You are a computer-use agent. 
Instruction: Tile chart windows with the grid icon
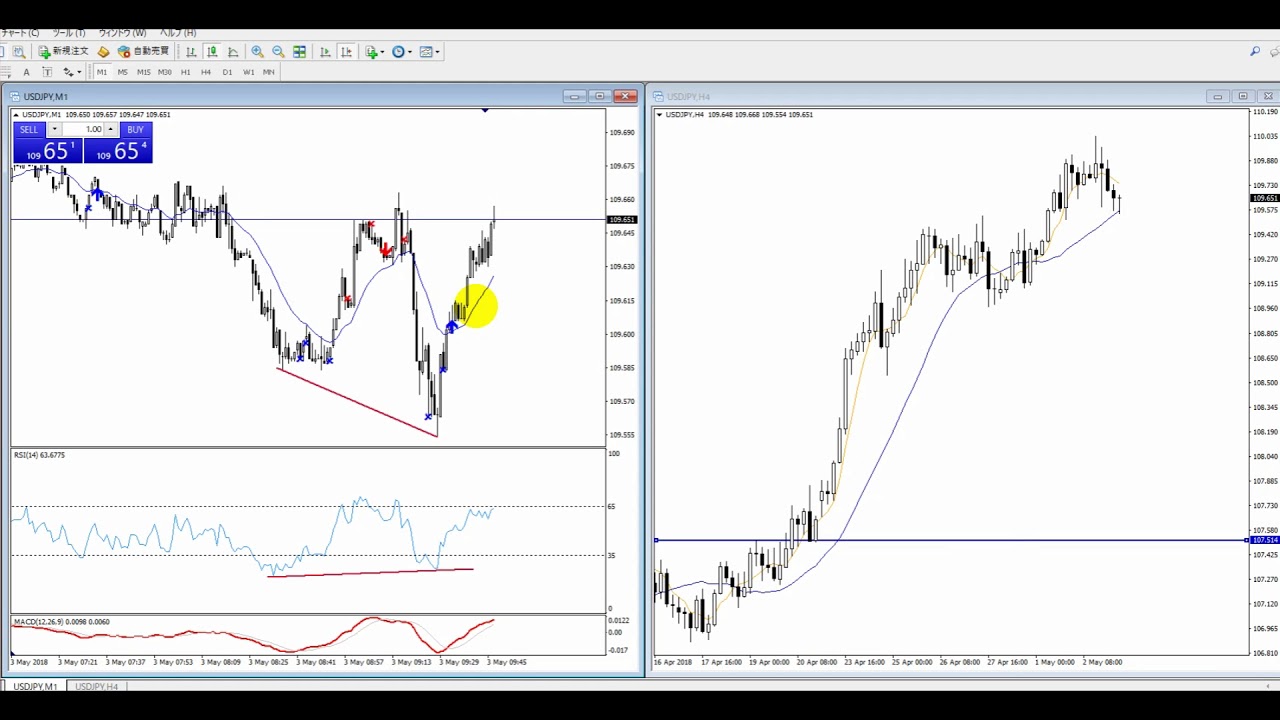[299, 52]
